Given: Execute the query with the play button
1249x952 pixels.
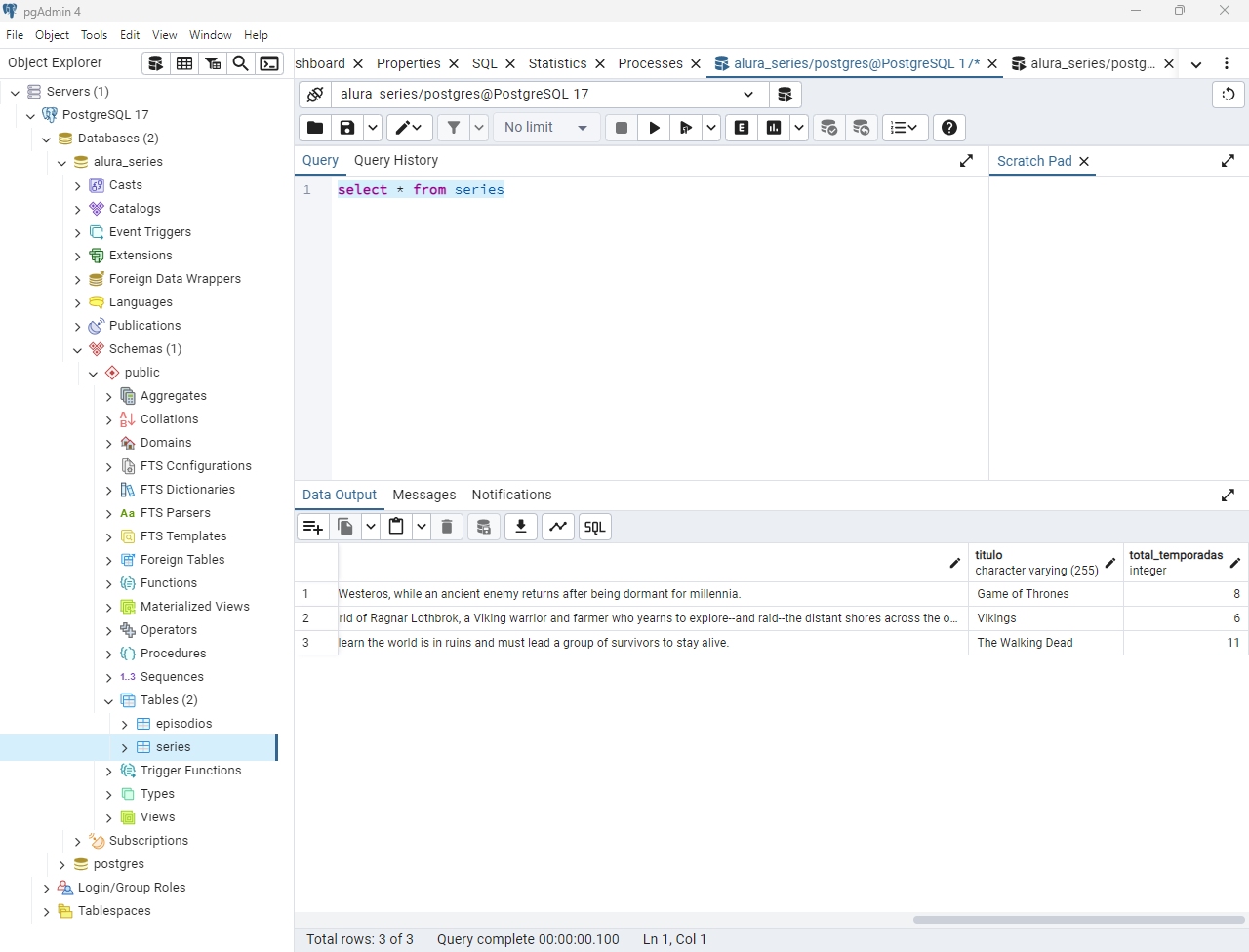Looking at the screenshot, I should (654, 128).
